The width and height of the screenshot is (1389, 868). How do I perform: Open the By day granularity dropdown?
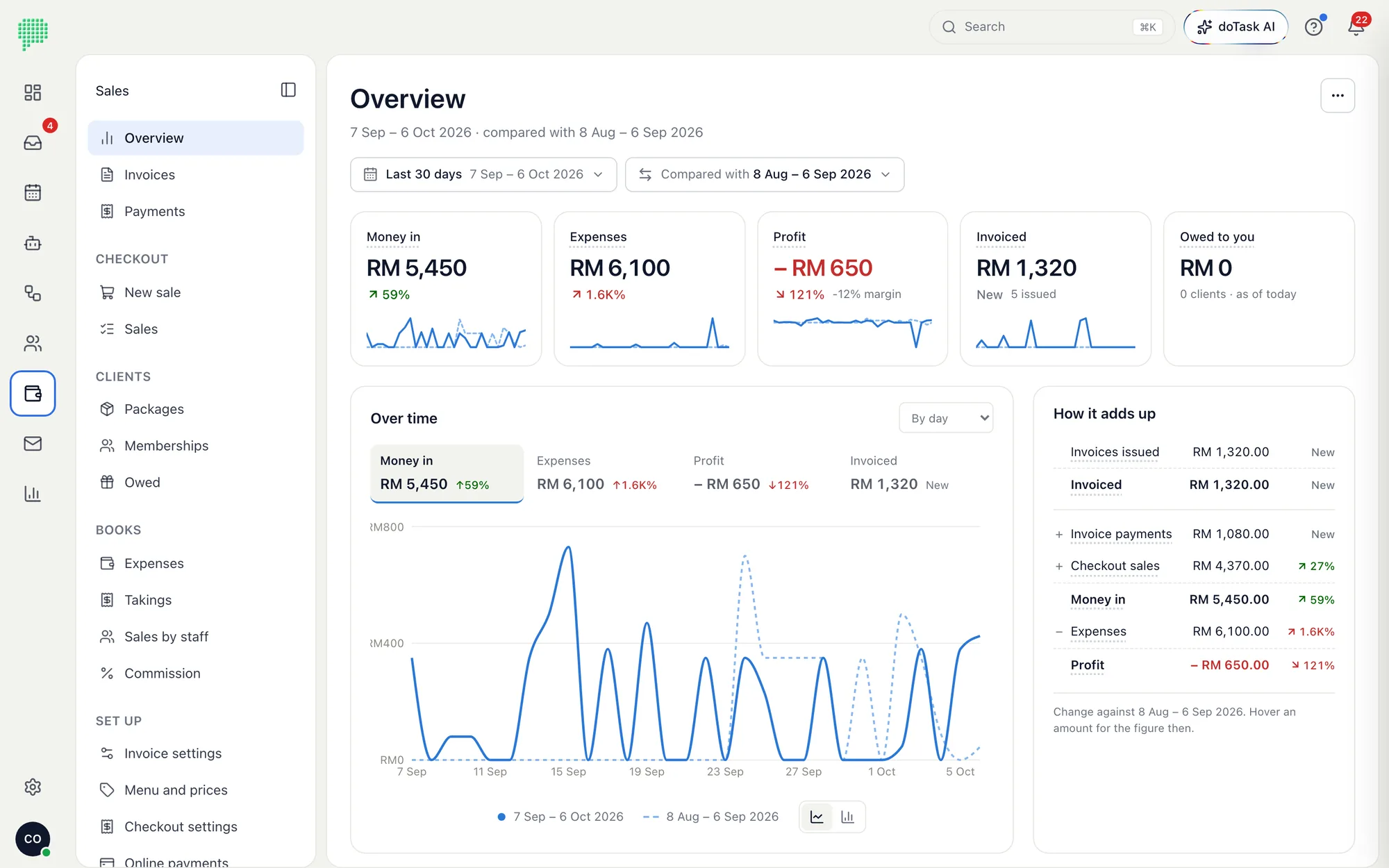point(946,418)
